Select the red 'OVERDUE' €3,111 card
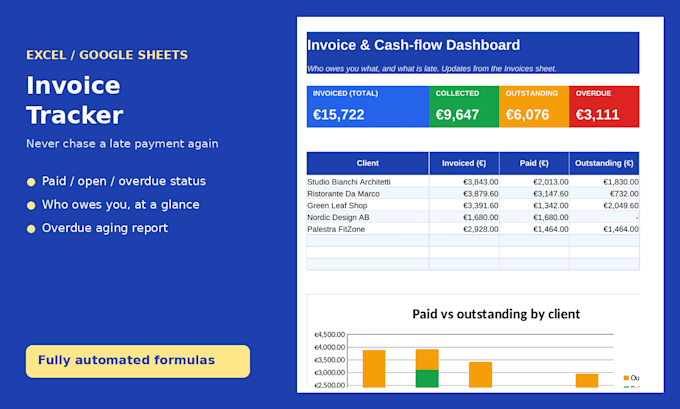Image resolution: width=680 pixels, height=409 pixels. [x=604, y=107]
